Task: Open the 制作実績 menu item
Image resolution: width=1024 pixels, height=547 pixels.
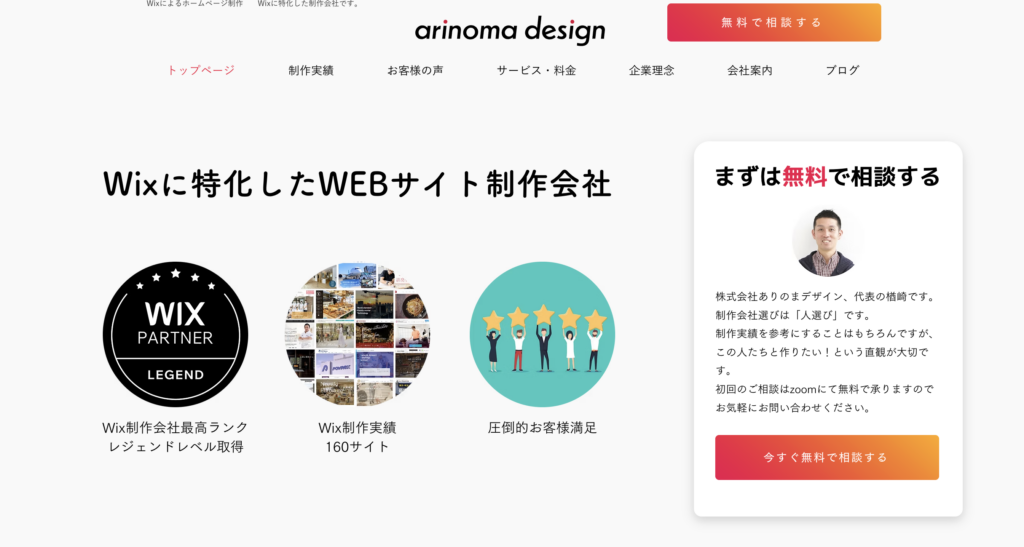Action: tap(311, 70)
